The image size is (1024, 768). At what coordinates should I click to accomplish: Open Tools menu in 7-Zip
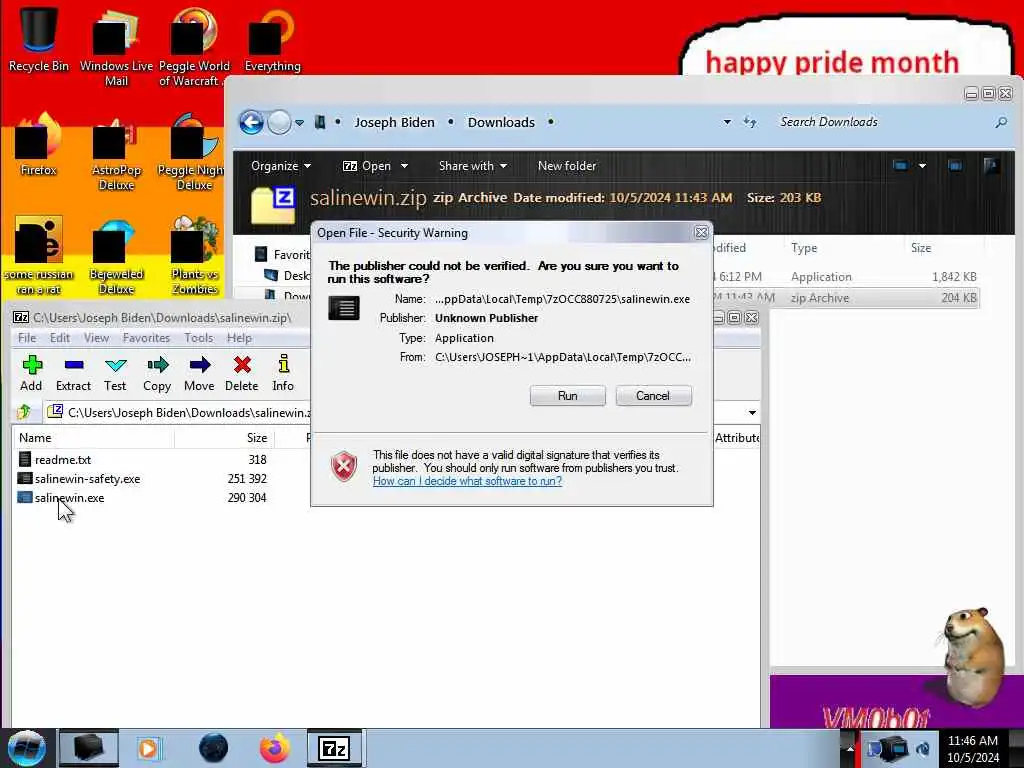click(199, 338)
